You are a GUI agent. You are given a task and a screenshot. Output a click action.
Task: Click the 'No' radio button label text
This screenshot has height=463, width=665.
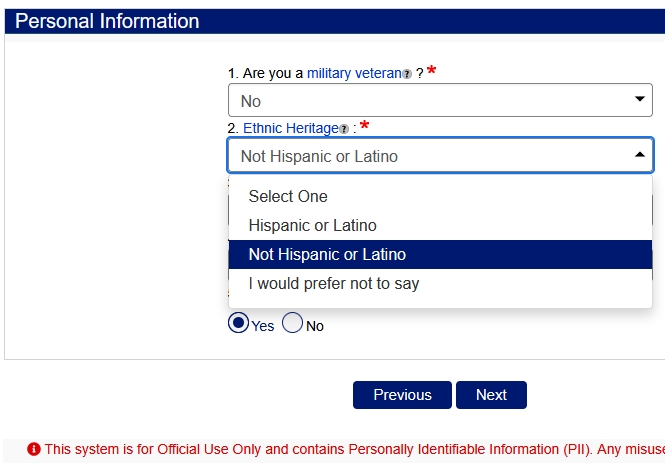(x=315, y=326)
